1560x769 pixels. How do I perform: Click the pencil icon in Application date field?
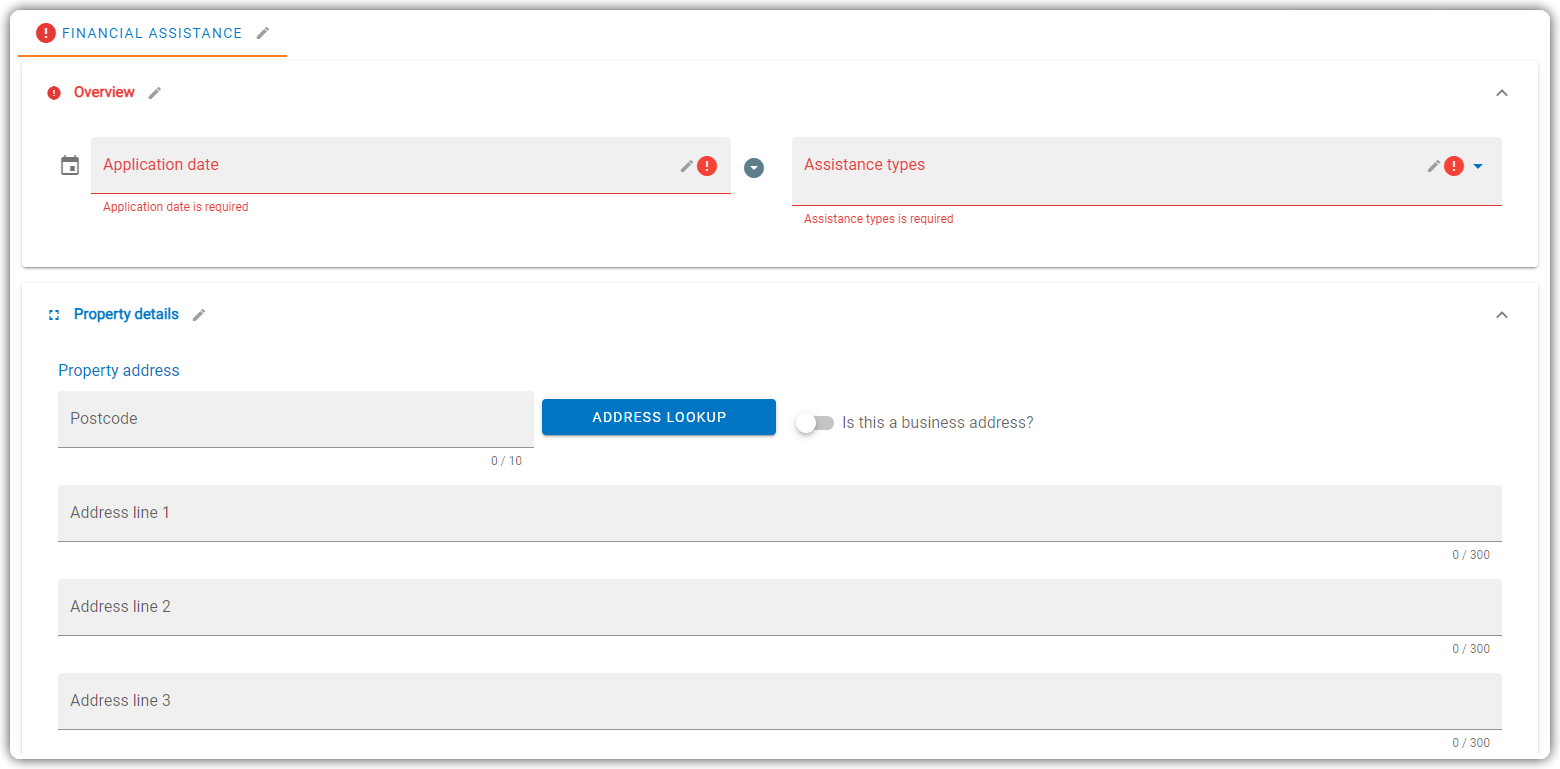(687, 166)
